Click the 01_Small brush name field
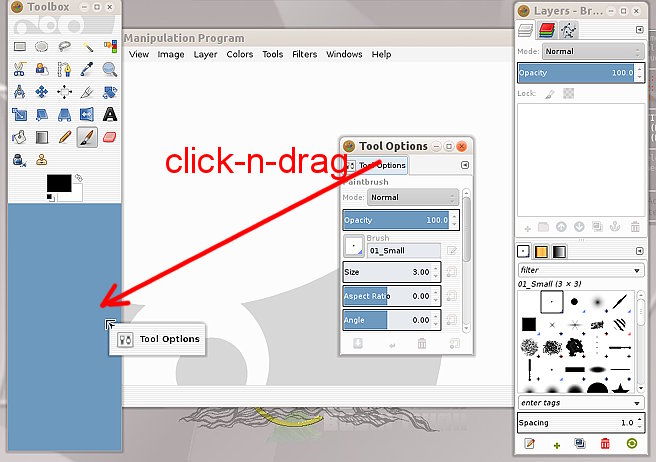The width and height of the screenshot is (656, 462). [x=404, y=251]
